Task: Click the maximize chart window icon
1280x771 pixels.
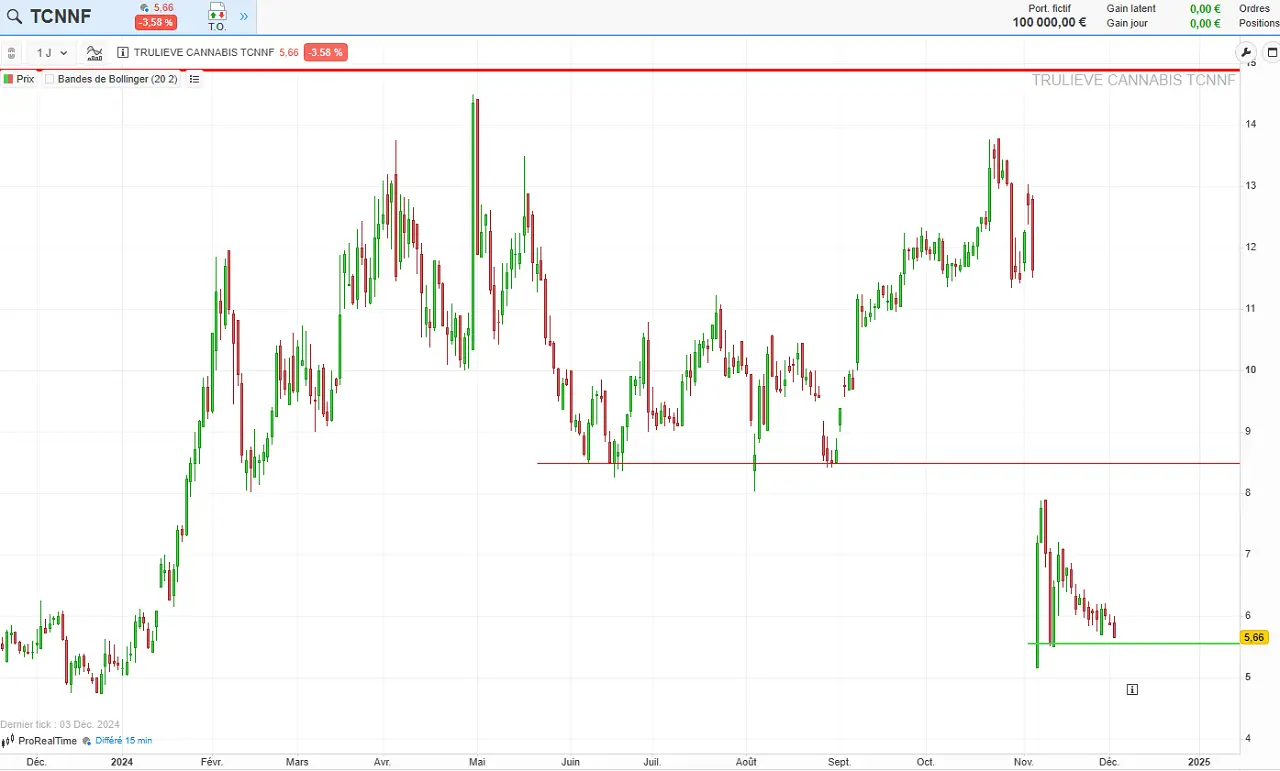Action: [x=1271, y=53]
